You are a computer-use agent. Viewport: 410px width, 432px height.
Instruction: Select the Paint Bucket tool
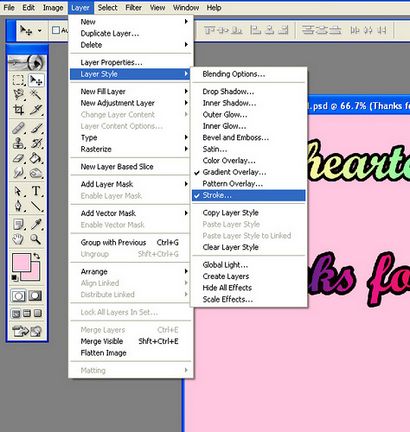[36, 158]
